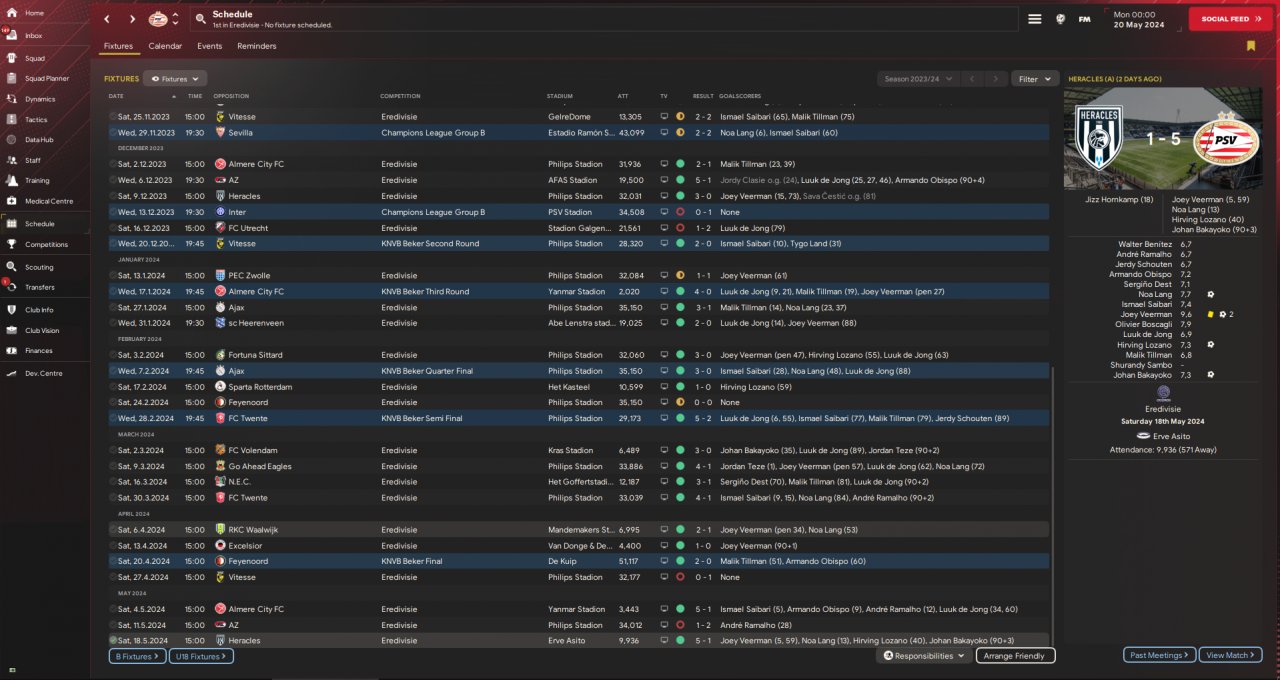Viewport: 1280px width, 680px height.
Task: Toggle the row marker for 18.5.2024 Heracles
Action: coord(113,640)
